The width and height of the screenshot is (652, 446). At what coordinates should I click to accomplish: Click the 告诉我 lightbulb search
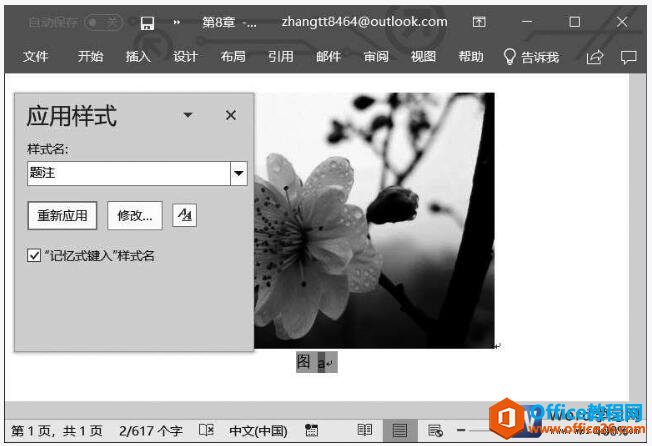[531, 57]
